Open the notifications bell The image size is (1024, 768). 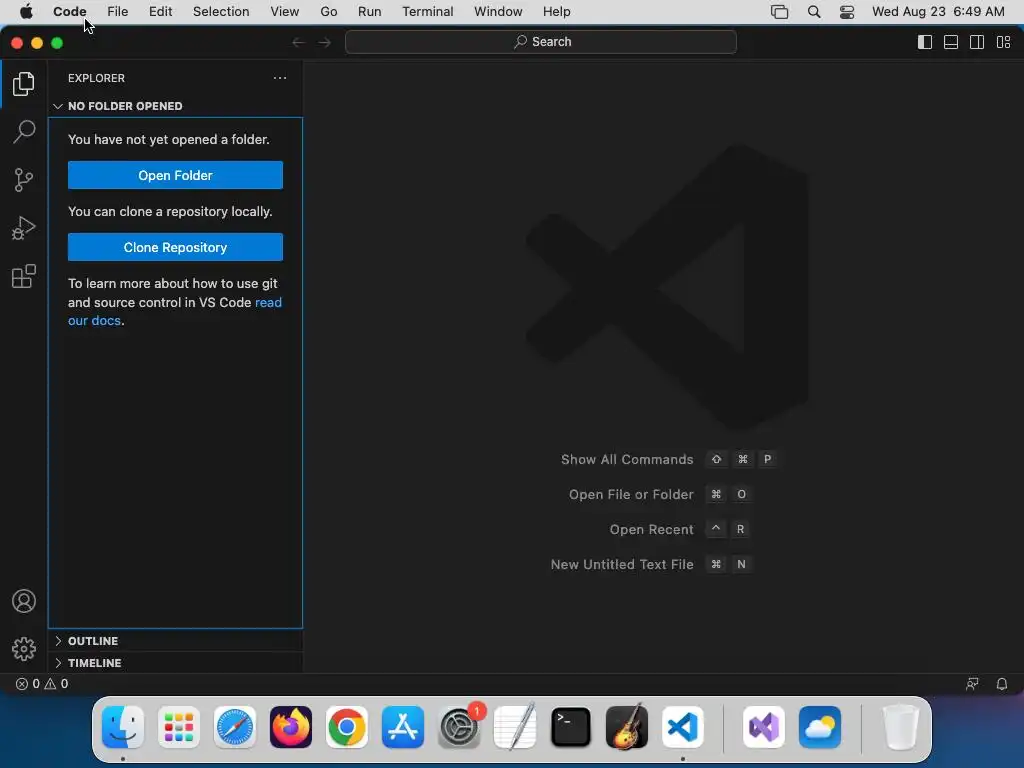(x=1001, y=684)
